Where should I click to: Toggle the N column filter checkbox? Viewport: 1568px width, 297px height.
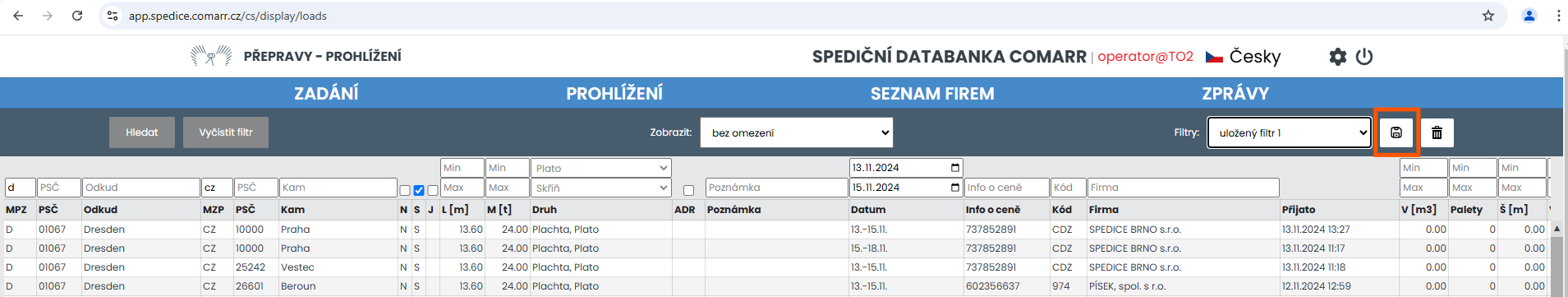[x=405, y=190]
